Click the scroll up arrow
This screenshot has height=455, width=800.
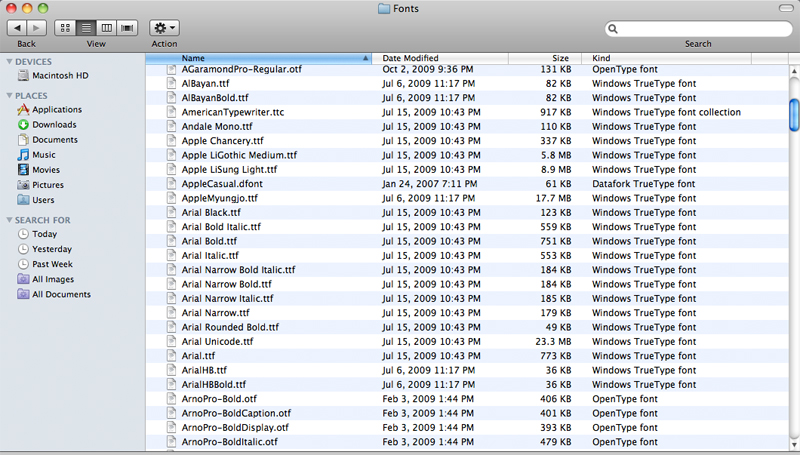tap(794, 72)
